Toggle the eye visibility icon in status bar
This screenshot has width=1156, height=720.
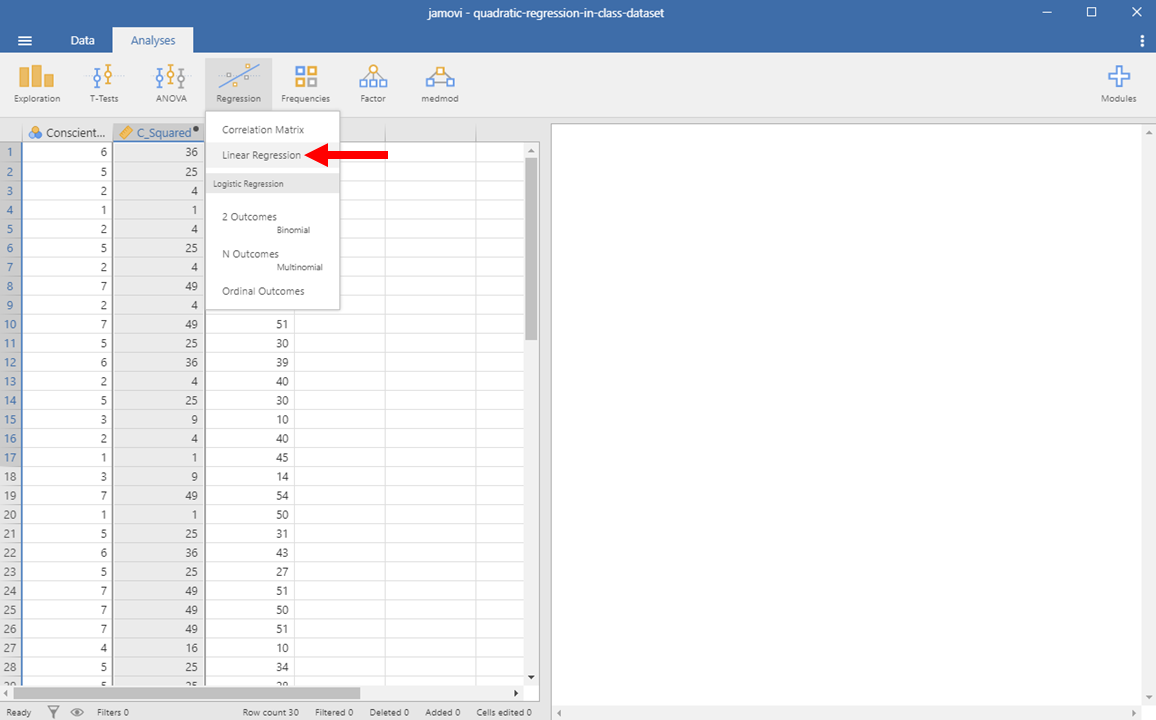[x=77, y=712]
